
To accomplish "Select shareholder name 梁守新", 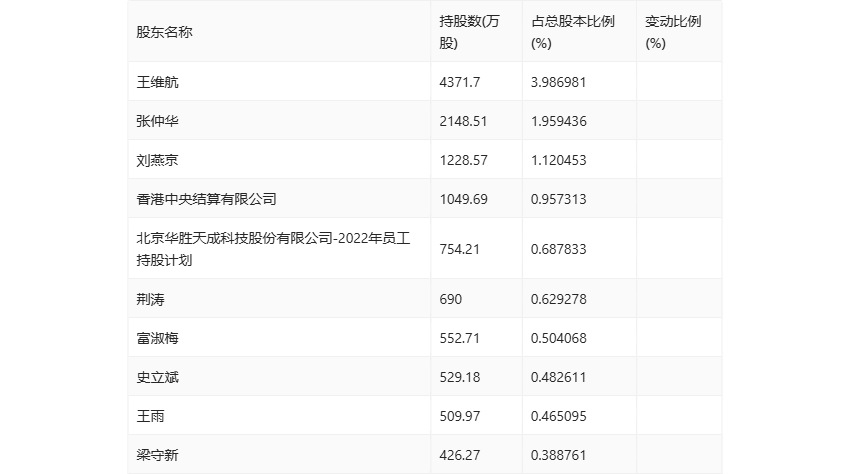I will point(157,455).
